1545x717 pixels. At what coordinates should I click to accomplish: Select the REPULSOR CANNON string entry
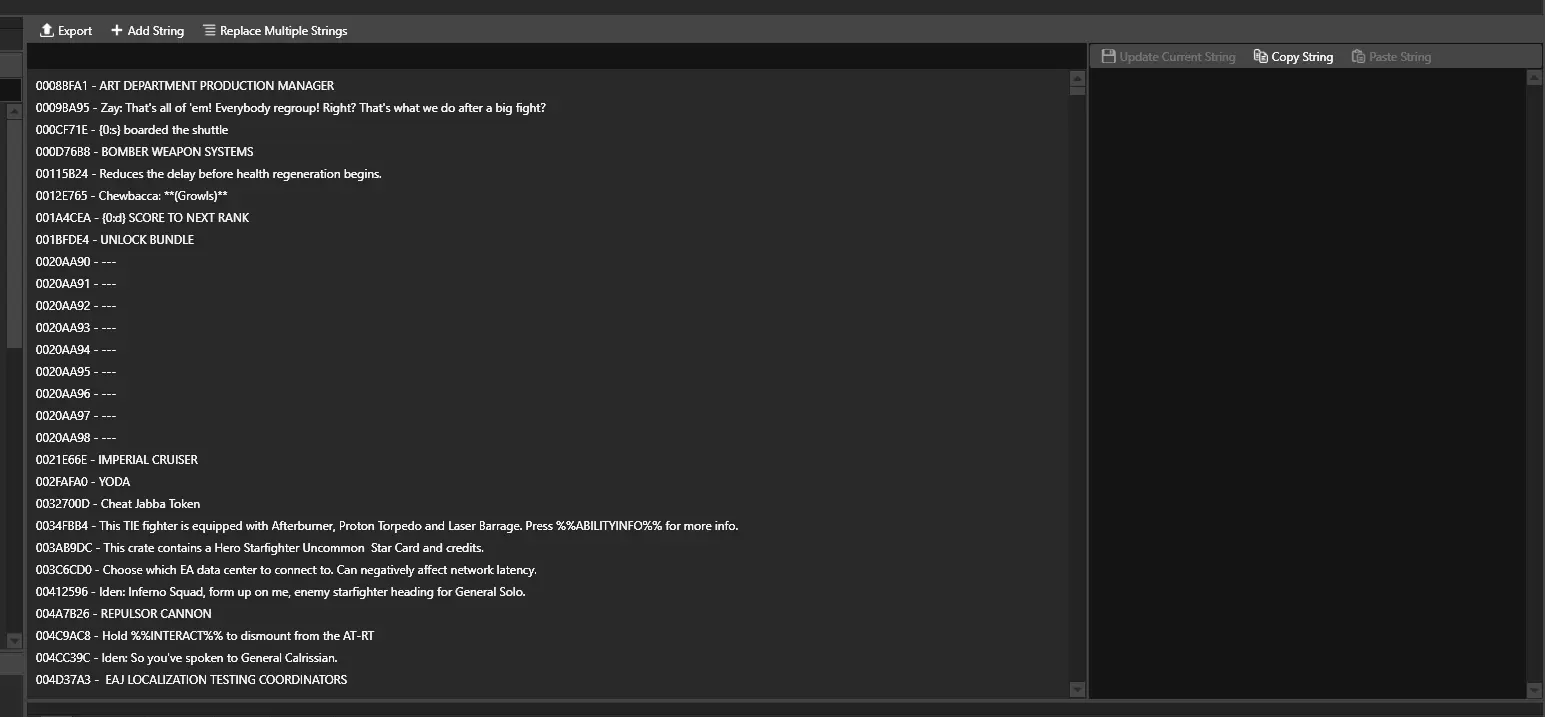click(x=124, y=614)
